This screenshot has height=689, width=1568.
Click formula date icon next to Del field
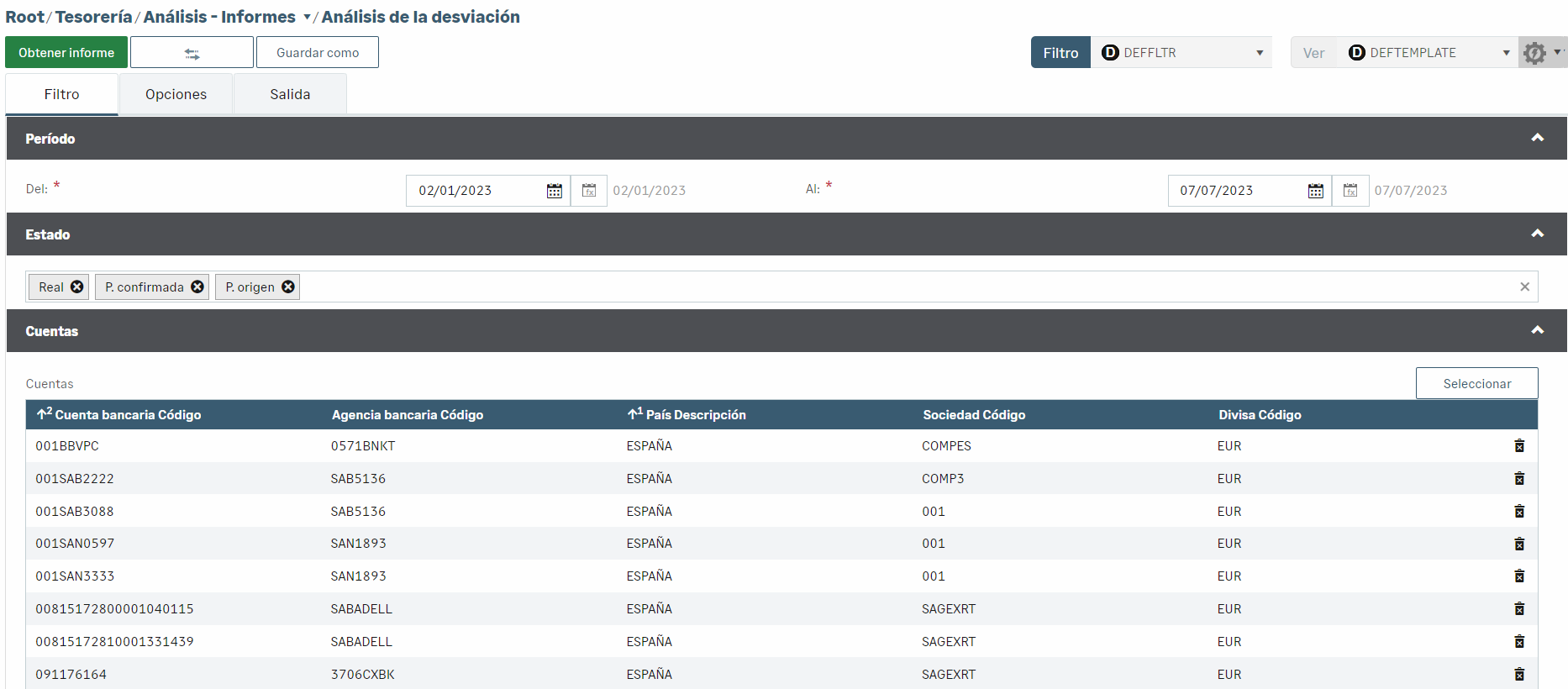(x=589, y=191)
